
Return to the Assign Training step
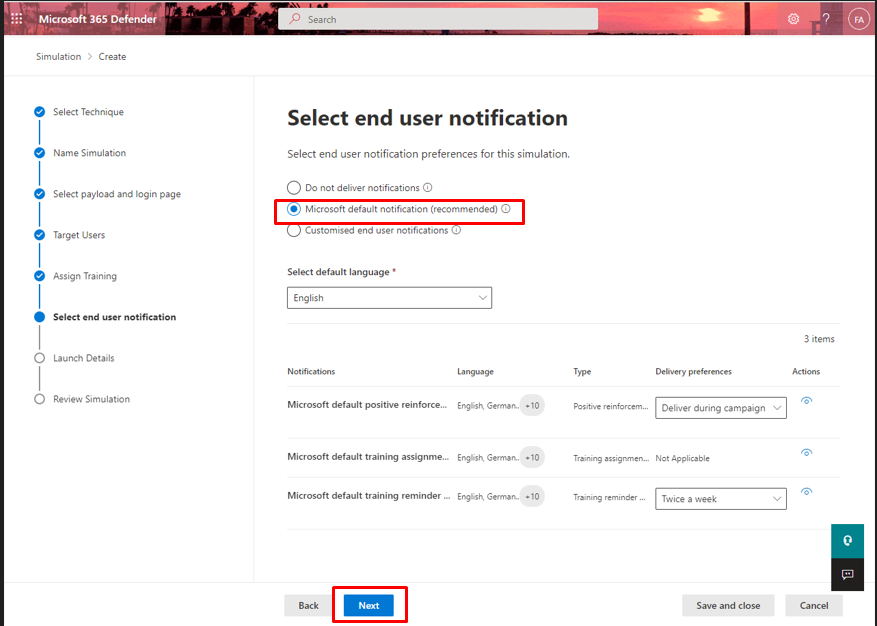[x=84, y=276]
